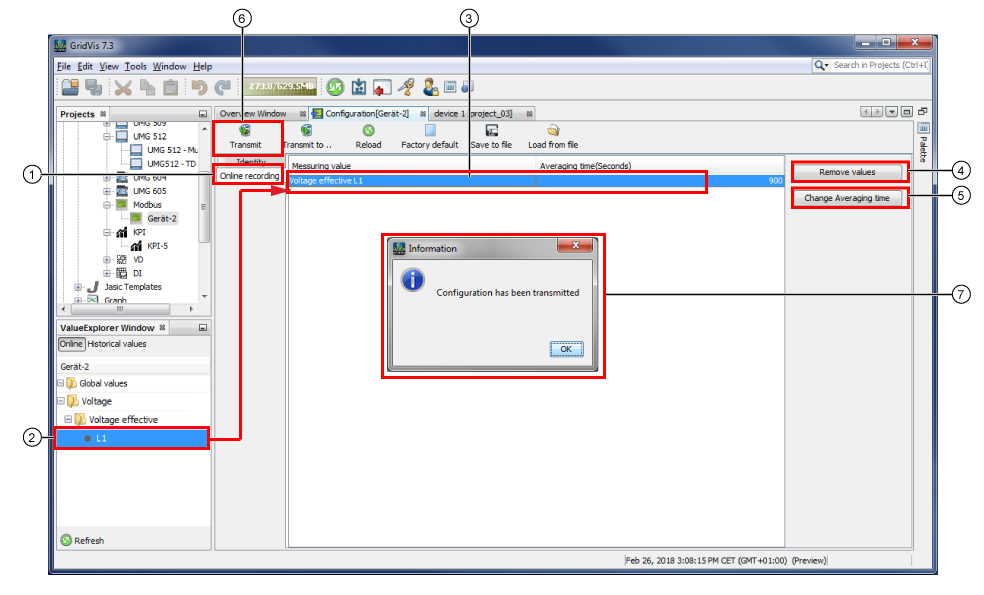Click the Reload configuration icon
The image size is (984, 595).
click(x=368, y=130)
